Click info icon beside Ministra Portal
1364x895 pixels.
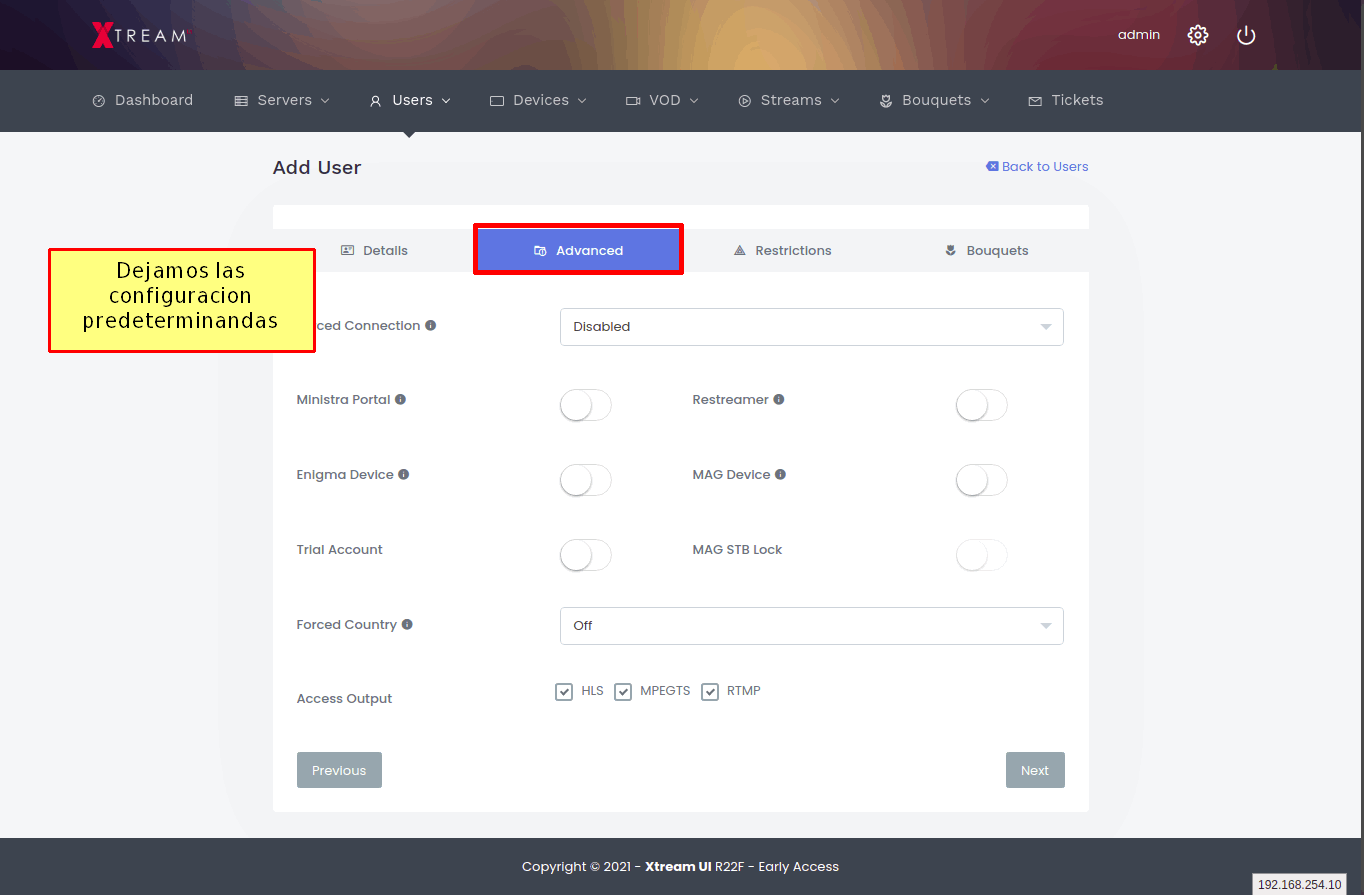click(400, 400)
